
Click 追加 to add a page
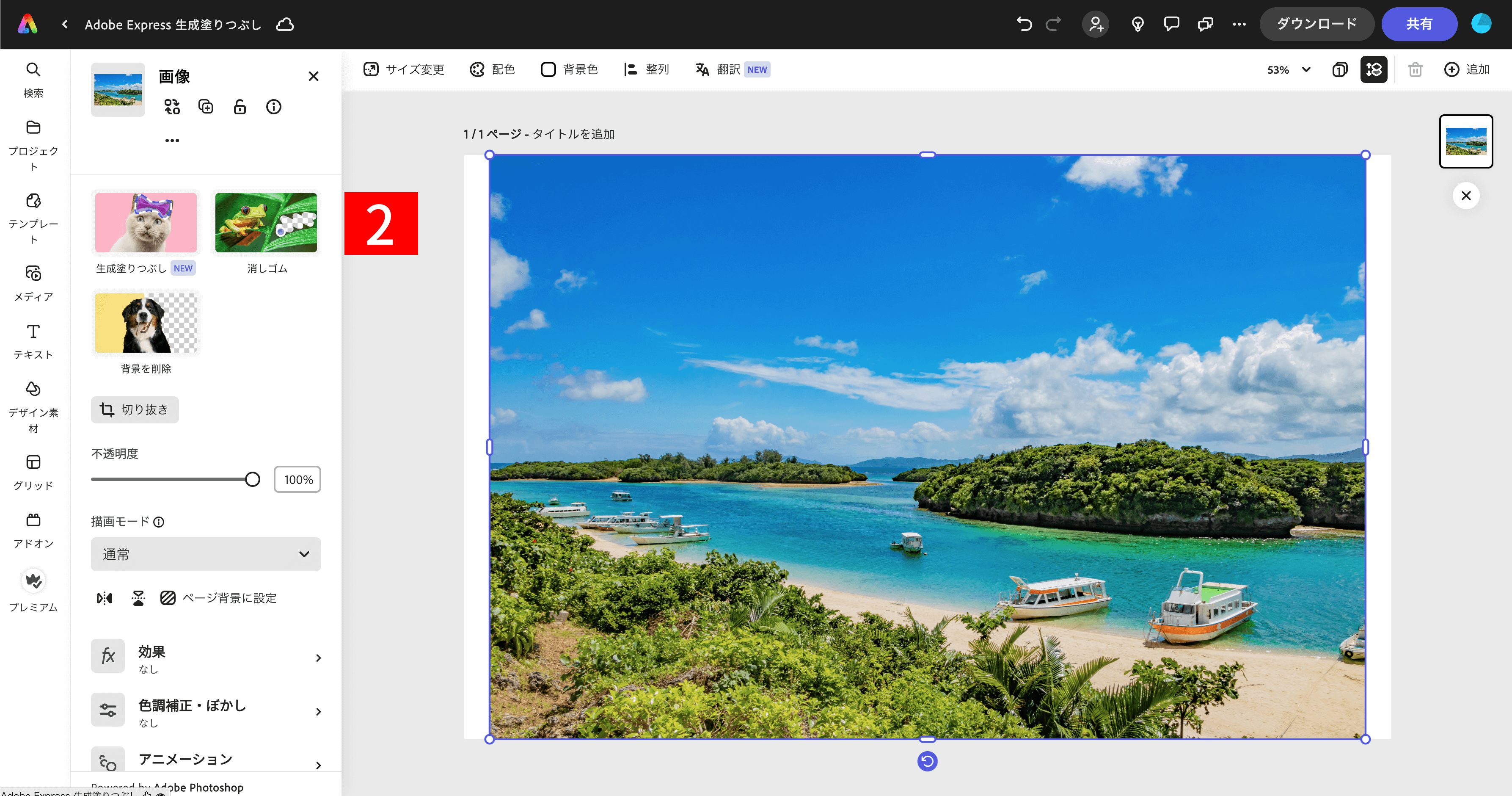[1467, 69]
